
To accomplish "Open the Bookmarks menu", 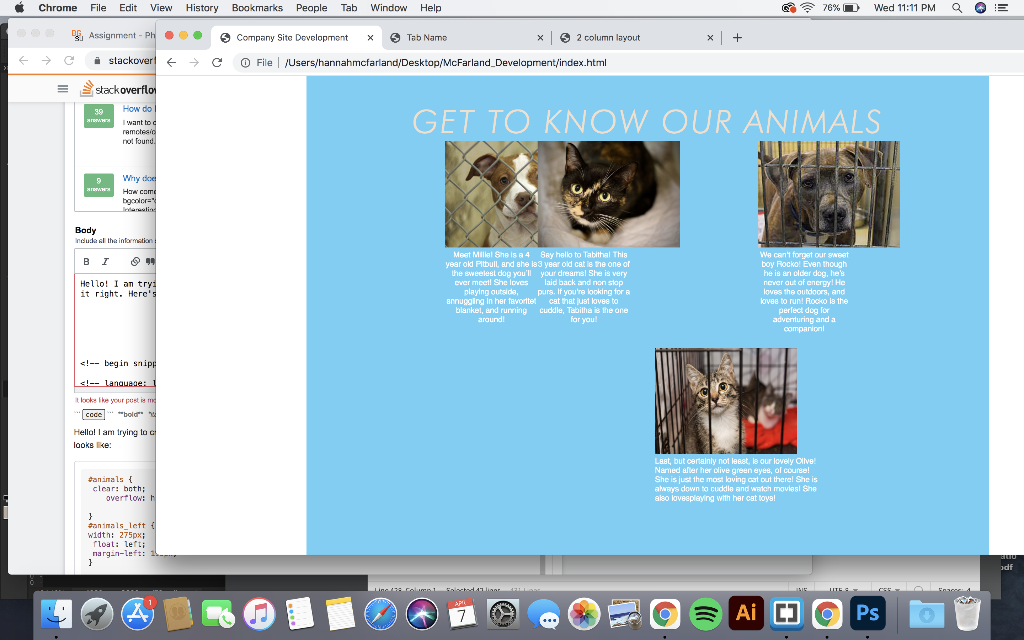I will (257, 8).
